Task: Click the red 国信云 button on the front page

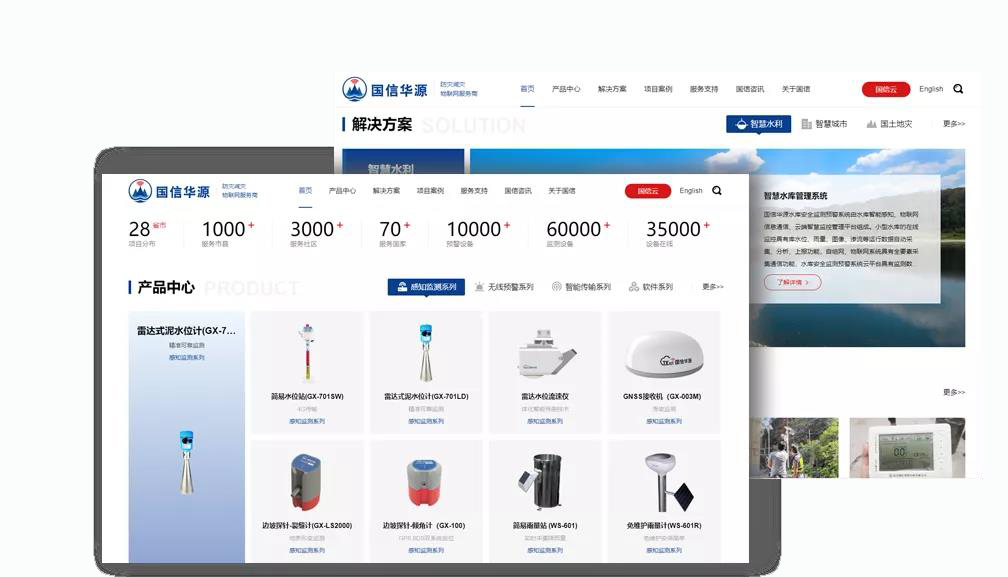Action: [648, 191]
